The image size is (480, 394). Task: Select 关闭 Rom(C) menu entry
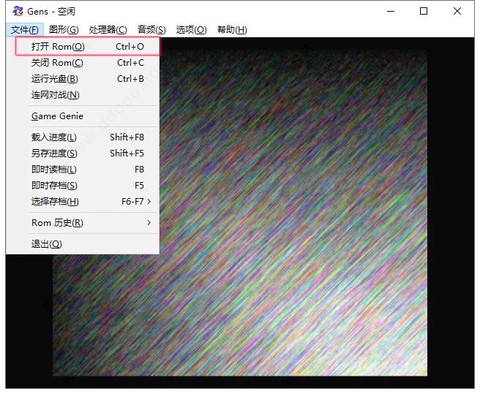pos(87,63)
